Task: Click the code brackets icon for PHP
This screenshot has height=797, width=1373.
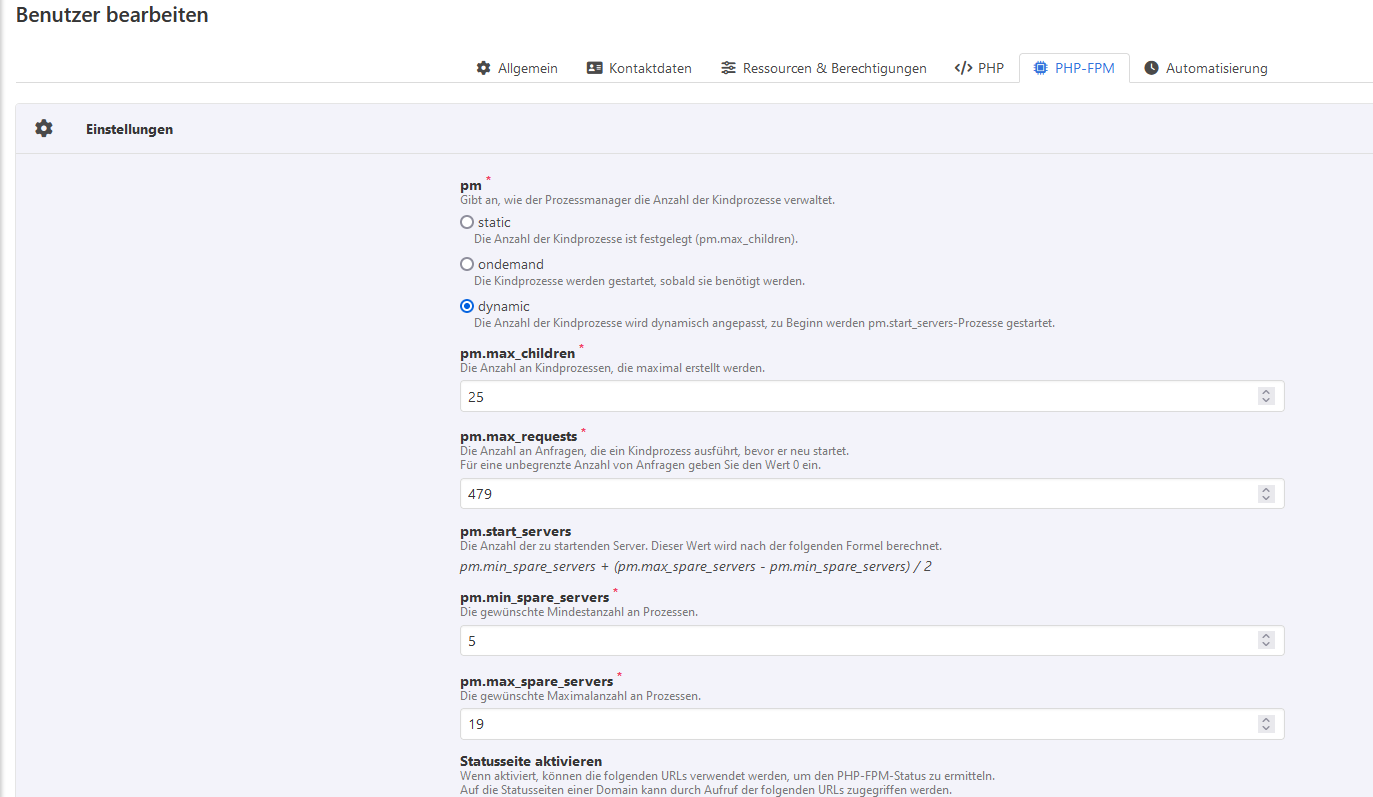Action: click(x=963, y=68)
